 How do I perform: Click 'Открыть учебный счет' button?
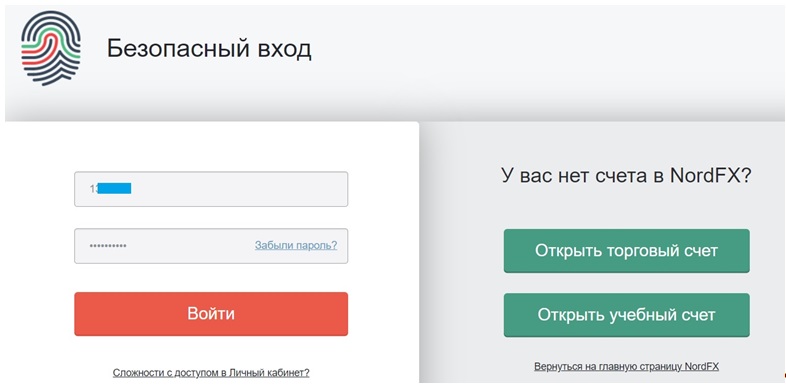(x=627, y=315)
